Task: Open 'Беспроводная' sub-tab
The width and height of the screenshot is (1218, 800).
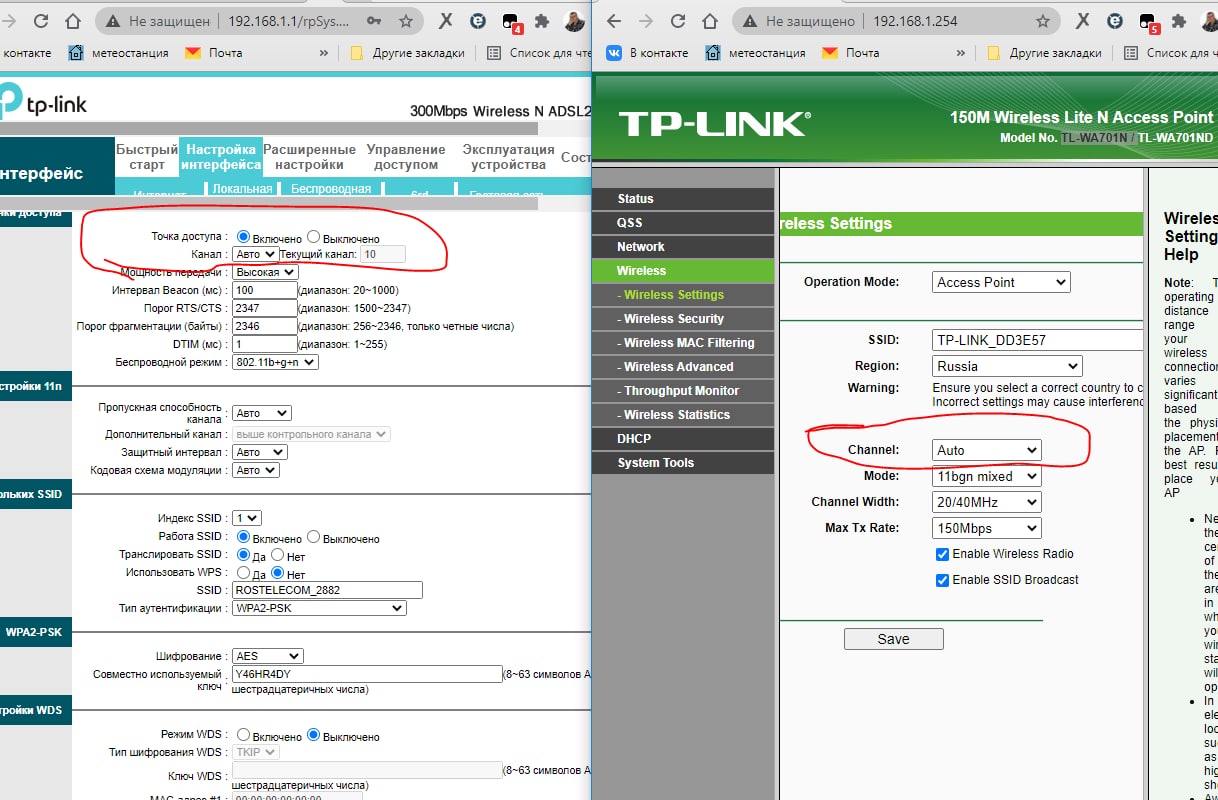Action: pyautogui.click(x=331, y=188)
